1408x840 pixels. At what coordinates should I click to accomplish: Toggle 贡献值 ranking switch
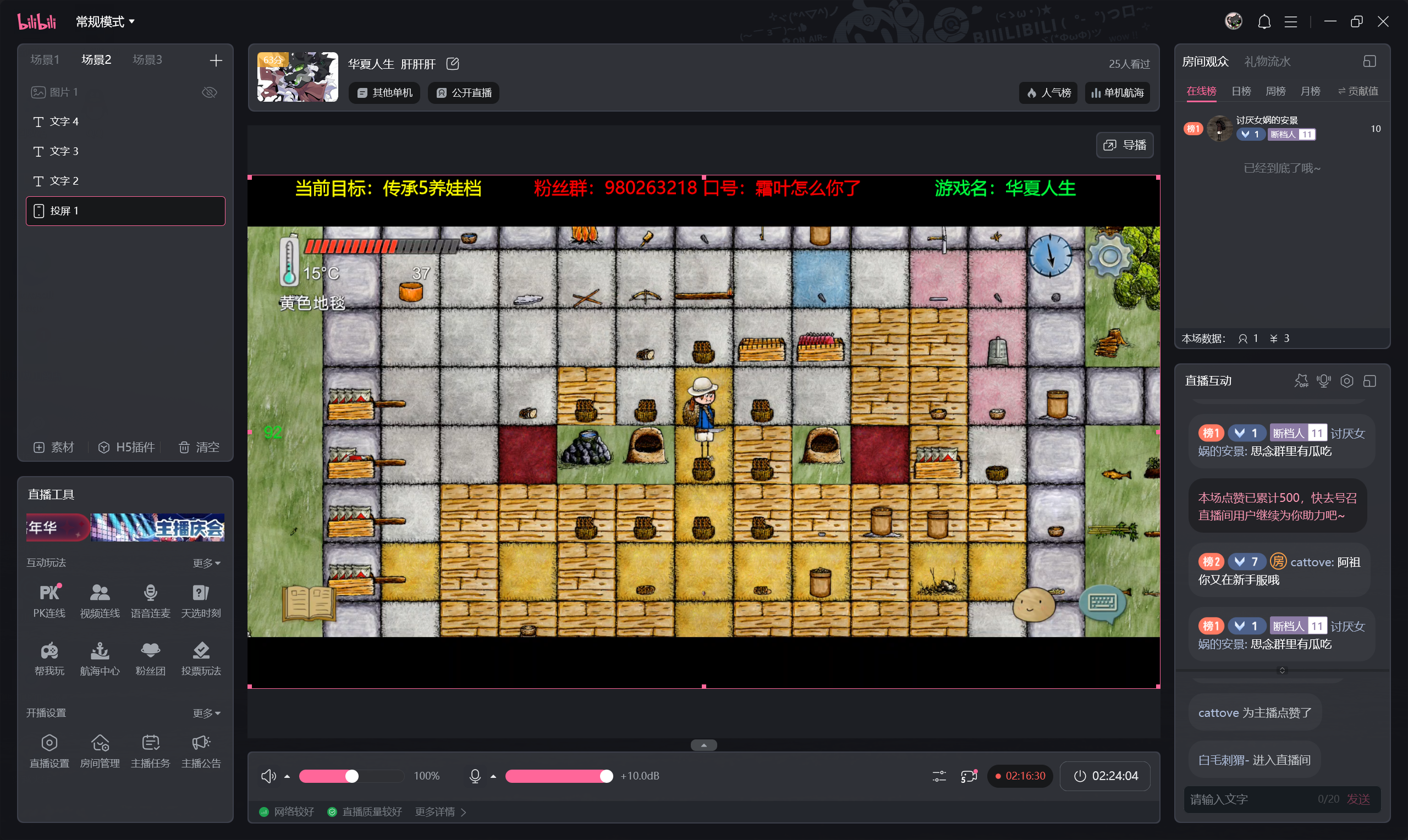(1357, 91)
